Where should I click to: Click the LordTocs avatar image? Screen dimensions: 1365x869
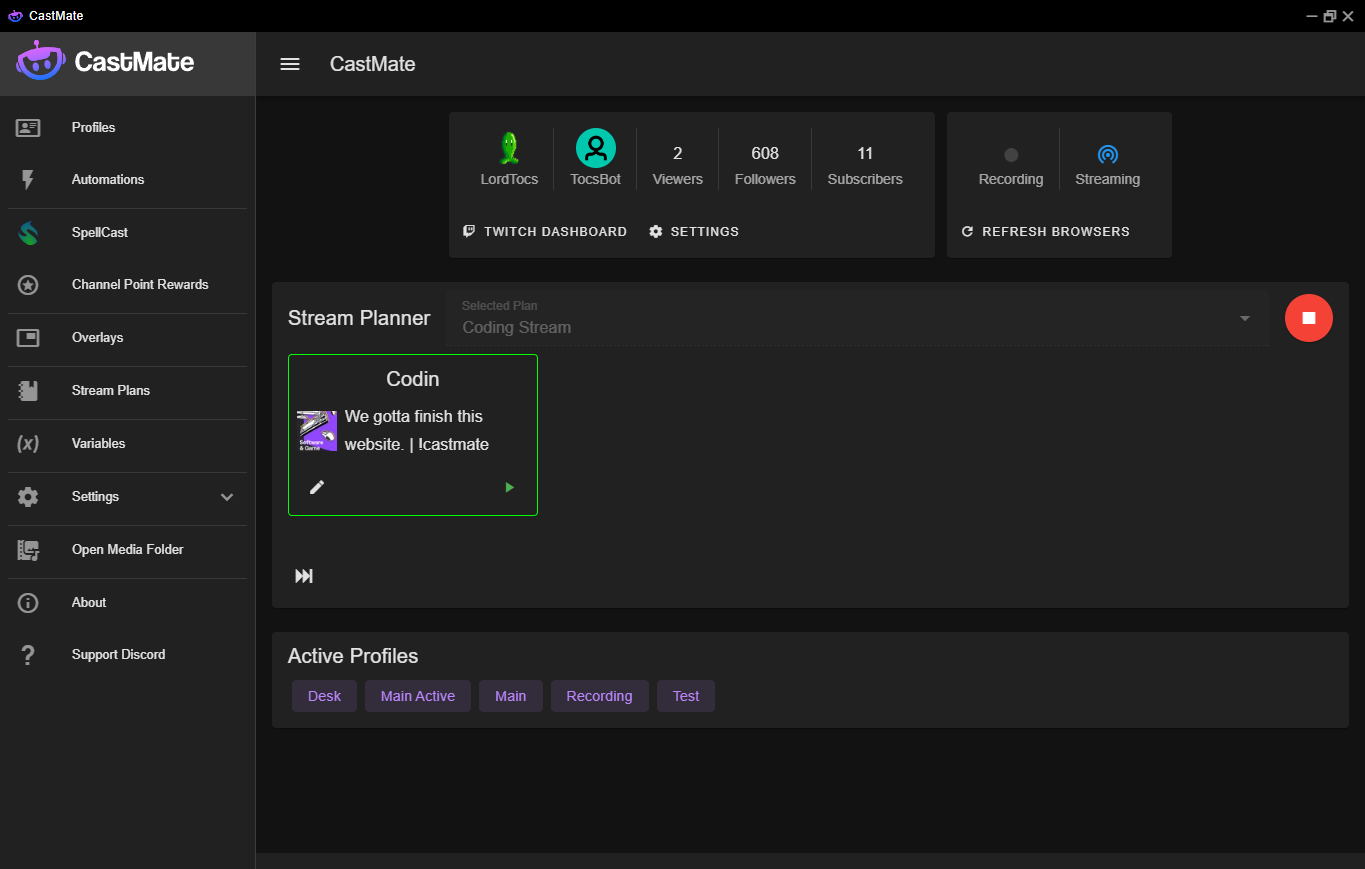click(510, 148)
